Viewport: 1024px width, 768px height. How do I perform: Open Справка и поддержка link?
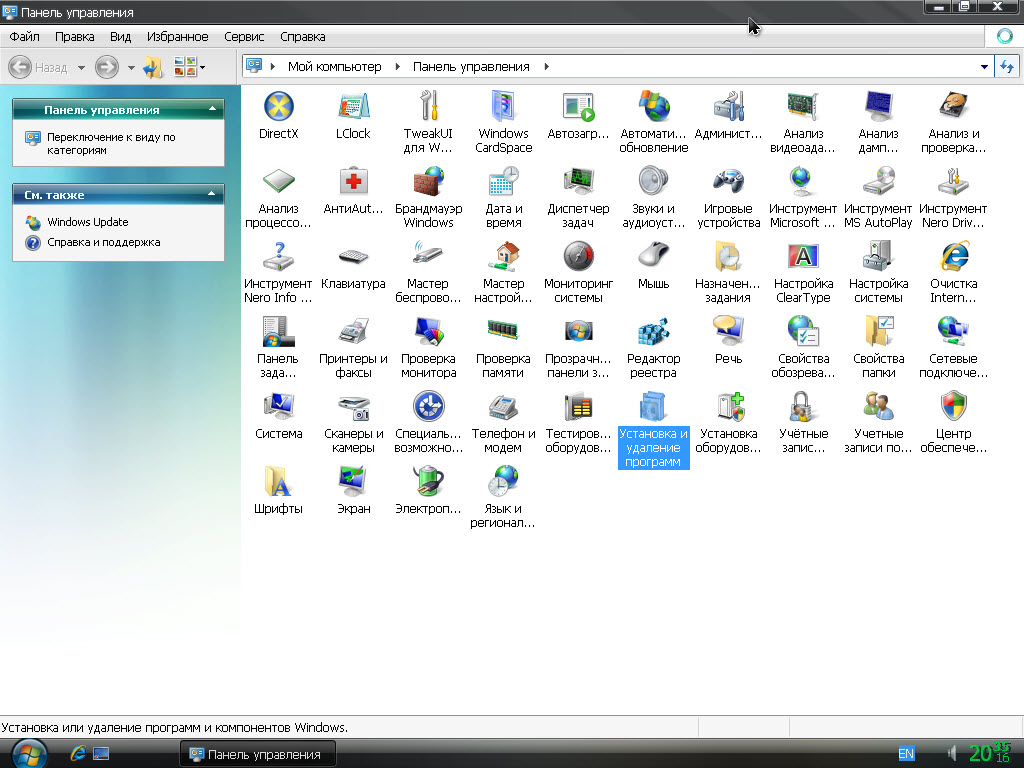pyautogui.click(x=103, y=242)
